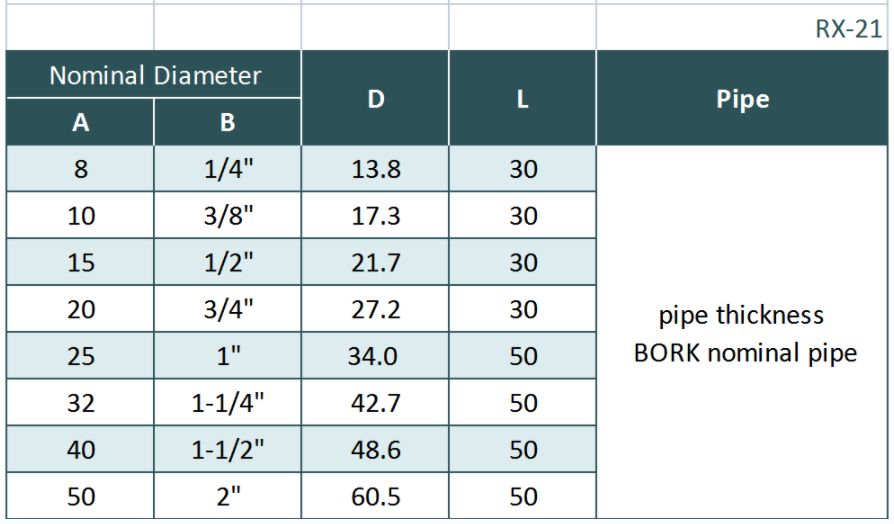The width and height of the screenshot is (894, 524).
Task: Select the 2" cell in column B
Action: [228, 497]
